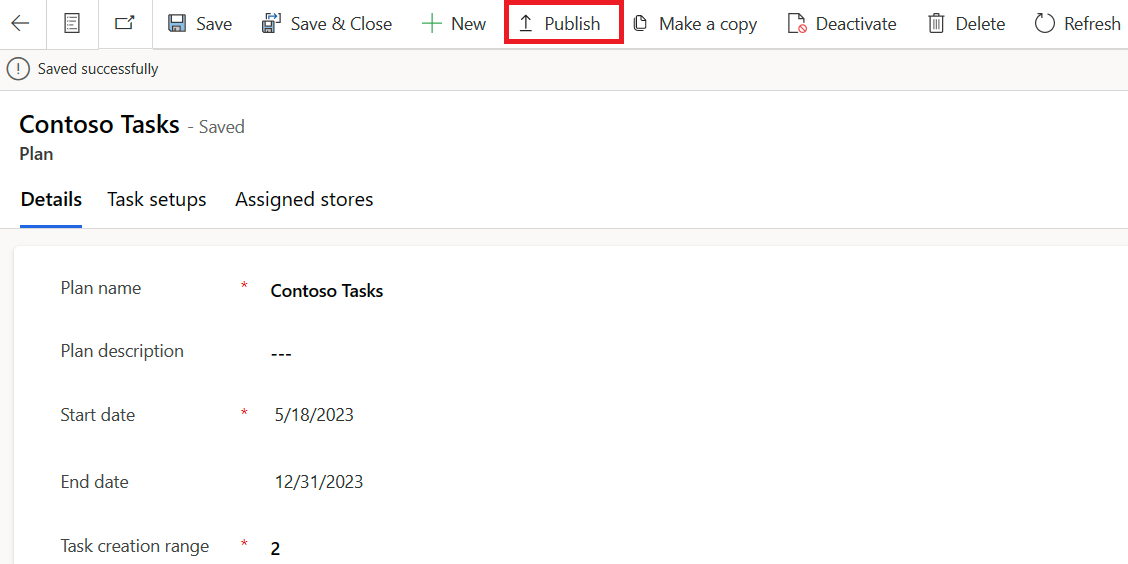
Task: Click the Save & Close label
Action: pyautogui.click(x=341, y=24)
